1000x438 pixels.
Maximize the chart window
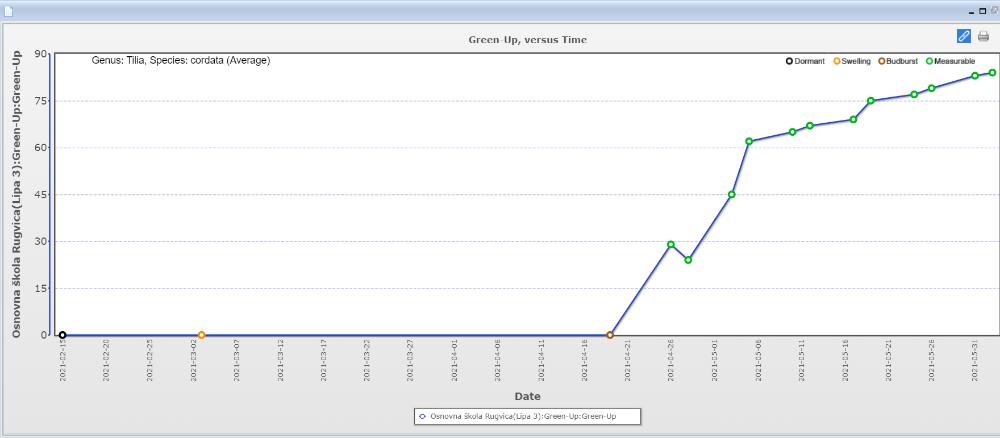point(983,9)
